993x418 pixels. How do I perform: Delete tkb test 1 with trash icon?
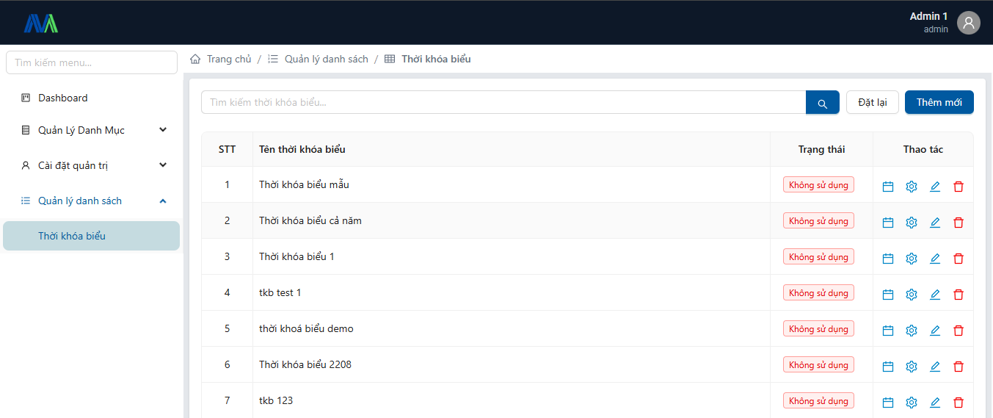[x=958, y=294]
